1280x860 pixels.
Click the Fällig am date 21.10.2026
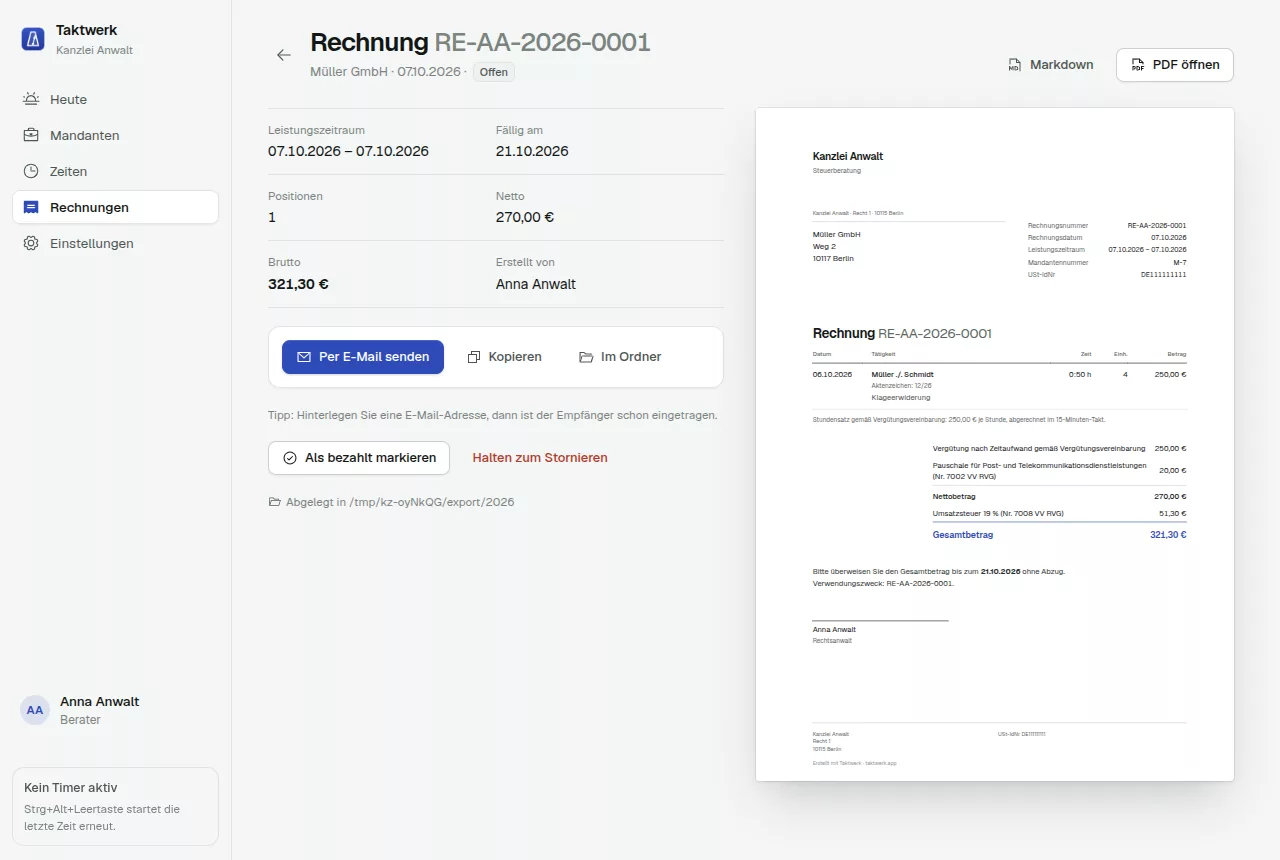(x=532, y=151)
